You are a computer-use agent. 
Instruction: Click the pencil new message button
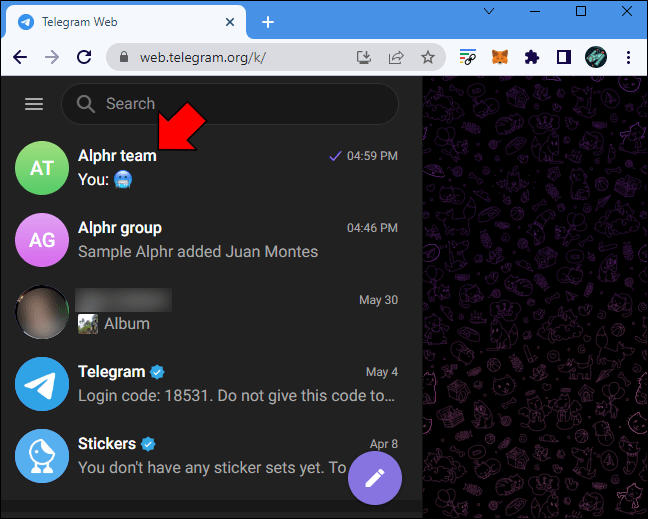(x=375, y=478)
